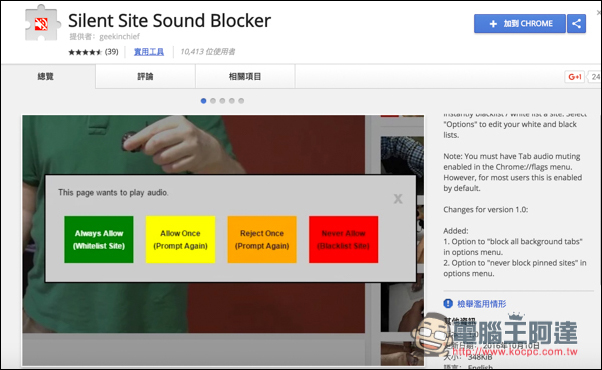Click 'Changes for version 1.0:' text
This screenshot has width=602, height=370.
coord(486,210)
